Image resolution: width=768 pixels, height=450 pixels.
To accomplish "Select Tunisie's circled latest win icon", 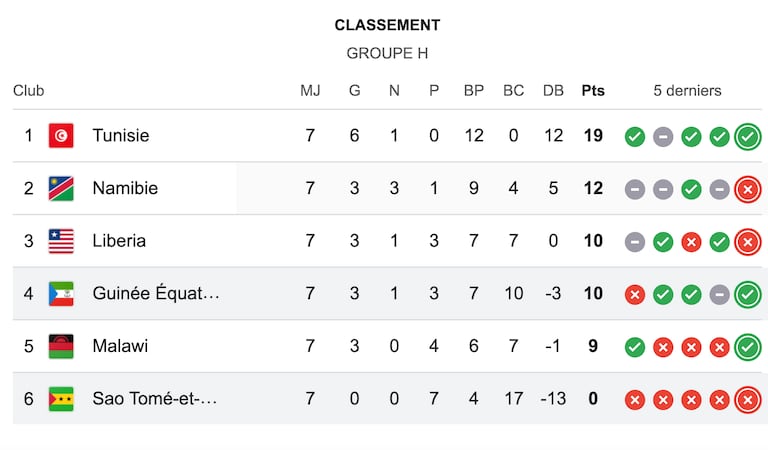I will click(747, 137).
